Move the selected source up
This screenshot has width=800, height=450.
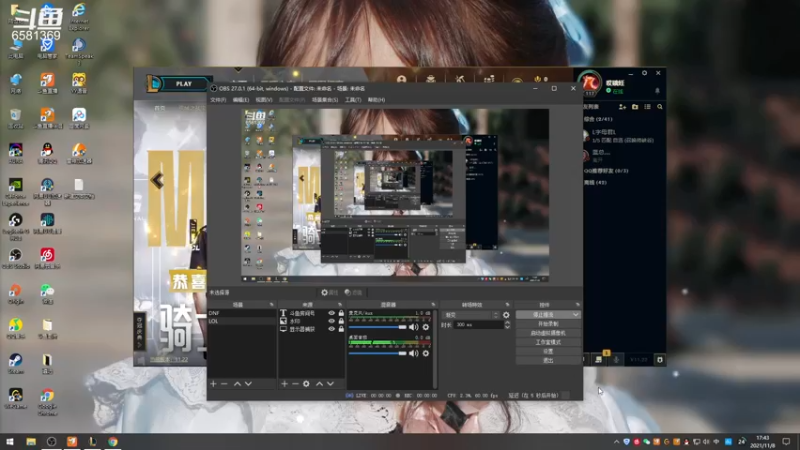coord(319,384)
